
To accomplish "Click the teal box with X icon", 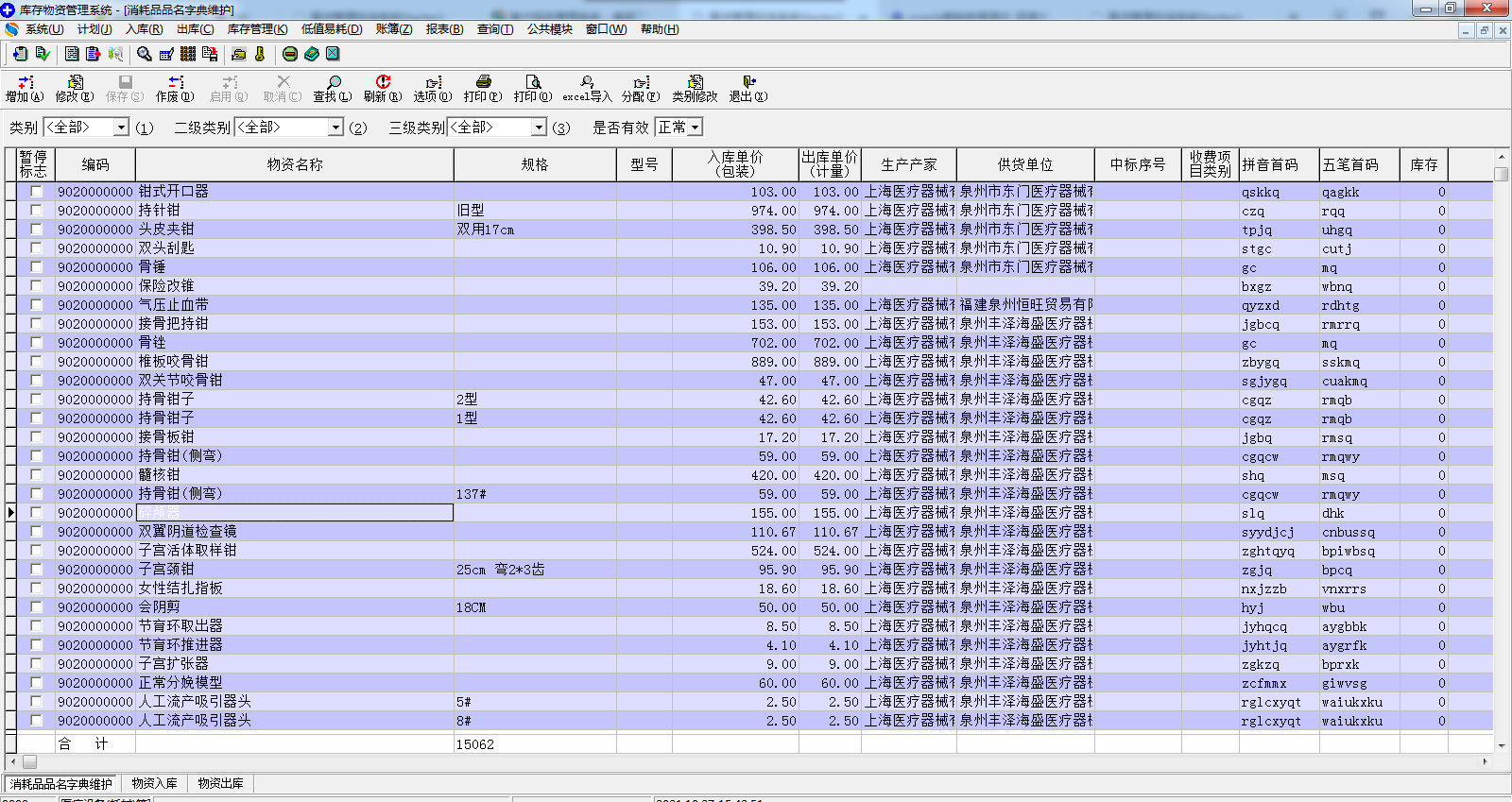I will point(333,54).
